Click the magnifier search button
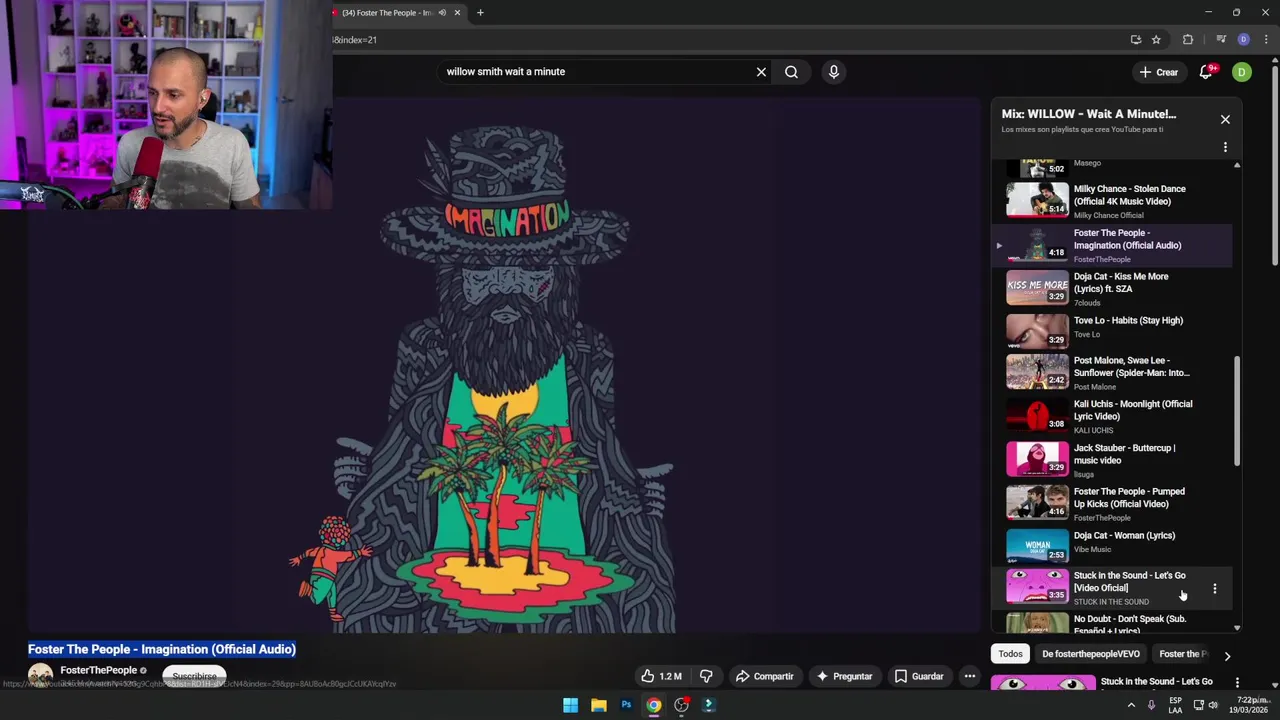1280x720 pixels. [791, 72]
